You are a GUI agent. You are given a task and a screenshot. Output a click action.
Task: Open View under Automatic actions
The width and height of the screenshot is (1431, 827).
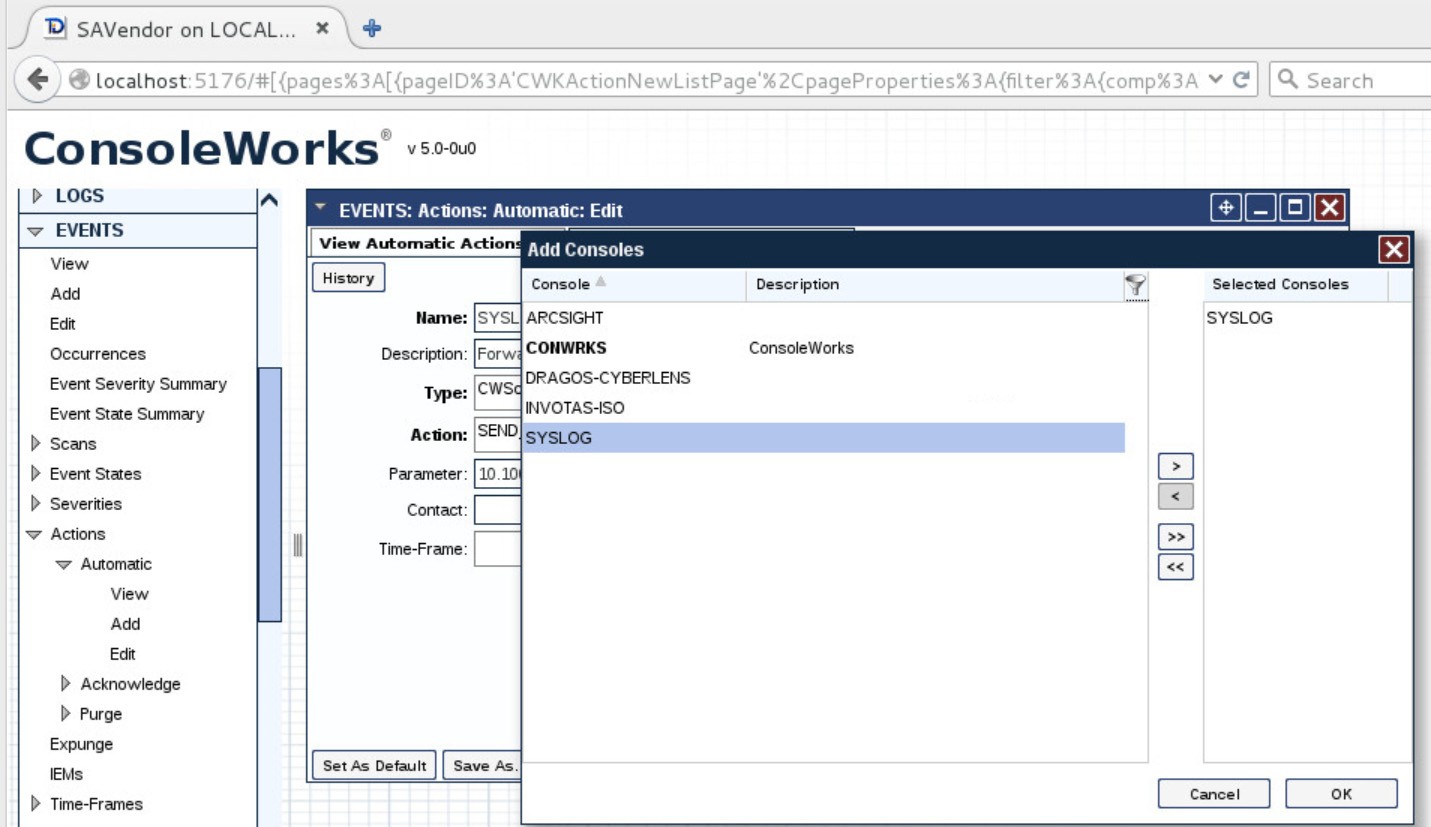tap(129, 594)
